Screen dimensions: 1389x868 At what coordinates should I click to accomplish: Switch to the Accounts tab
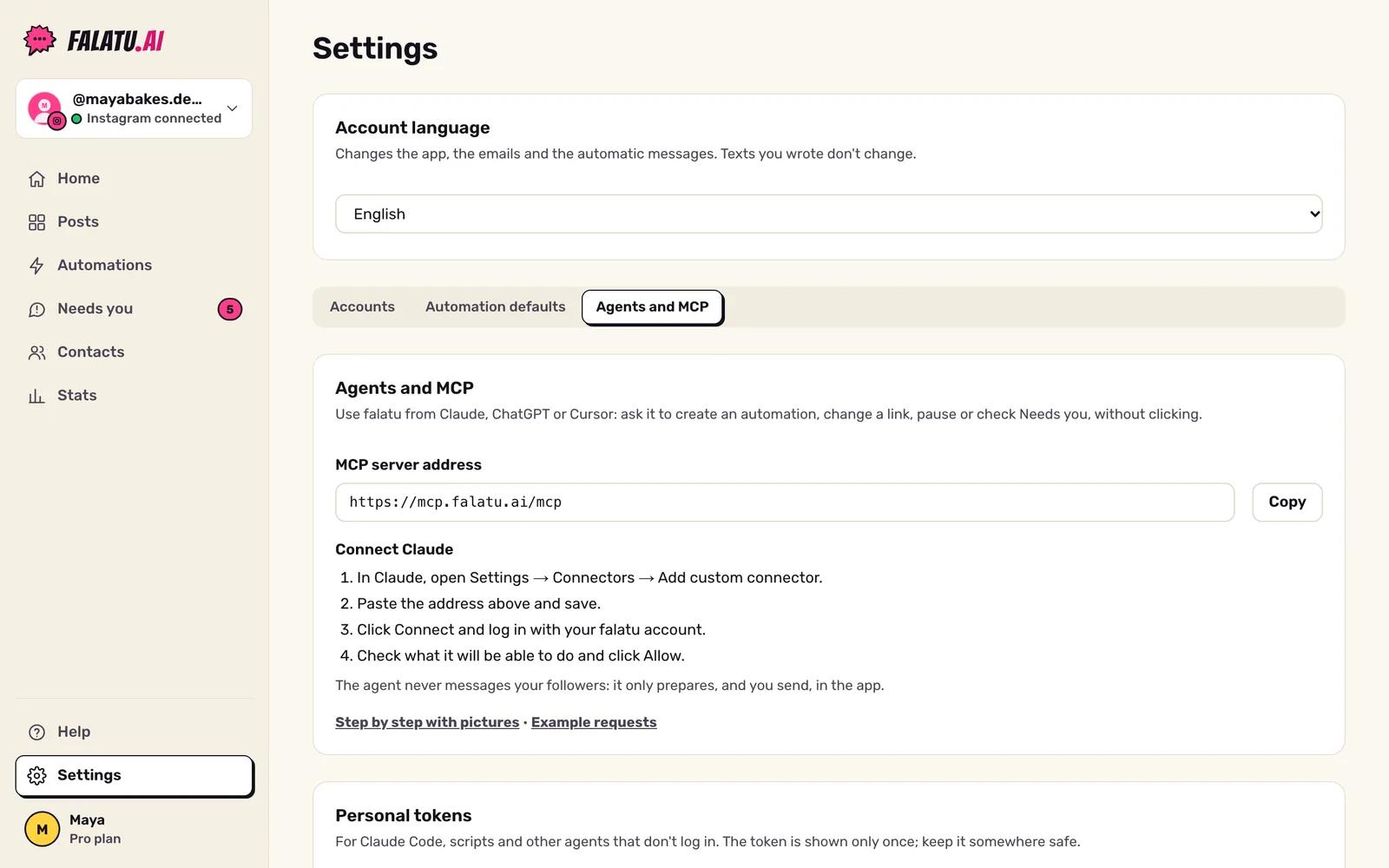coord(362,306)
